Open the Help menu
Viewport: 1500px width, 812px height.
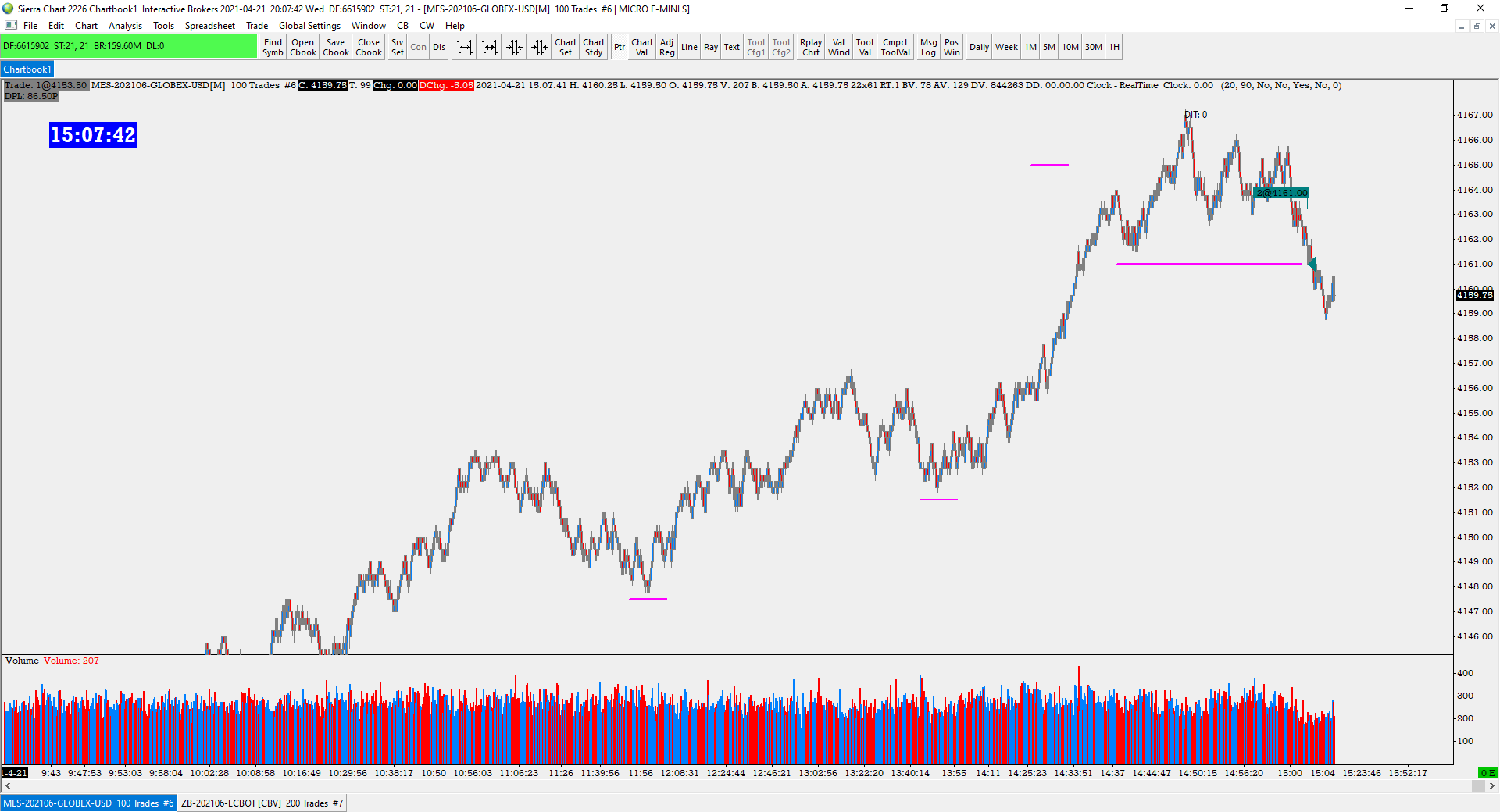coord(455,26)
